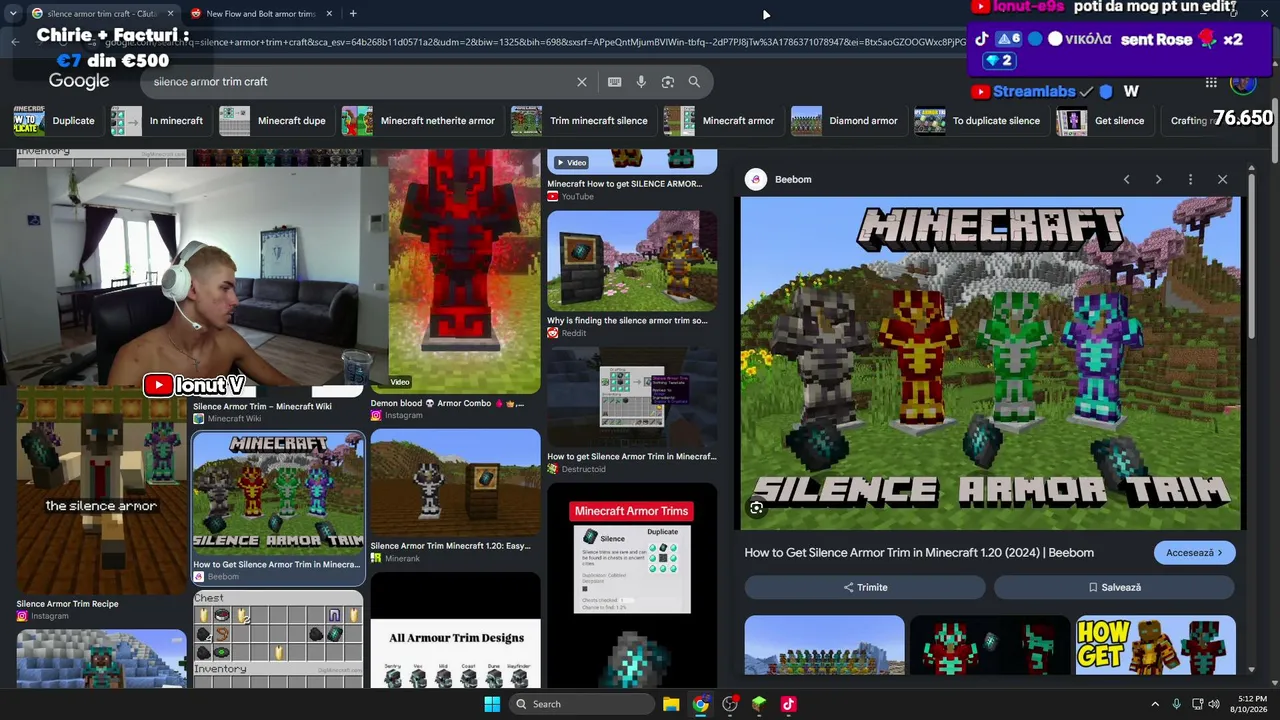The image size is (1280, 720).
Task: Open File Explorer from the taskbar
Action: (x=671, y=704)
